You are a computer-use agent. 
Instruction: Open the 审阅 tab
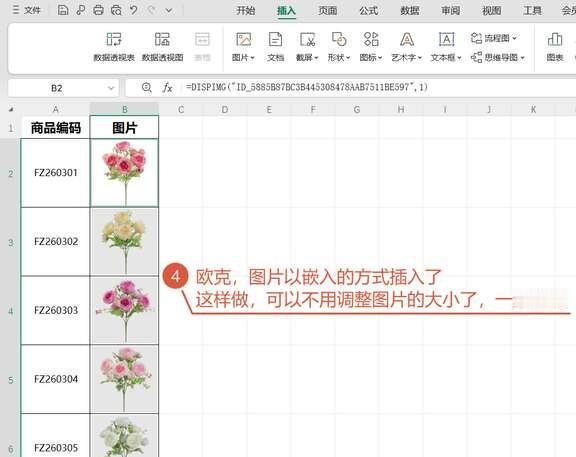point(451,11)
